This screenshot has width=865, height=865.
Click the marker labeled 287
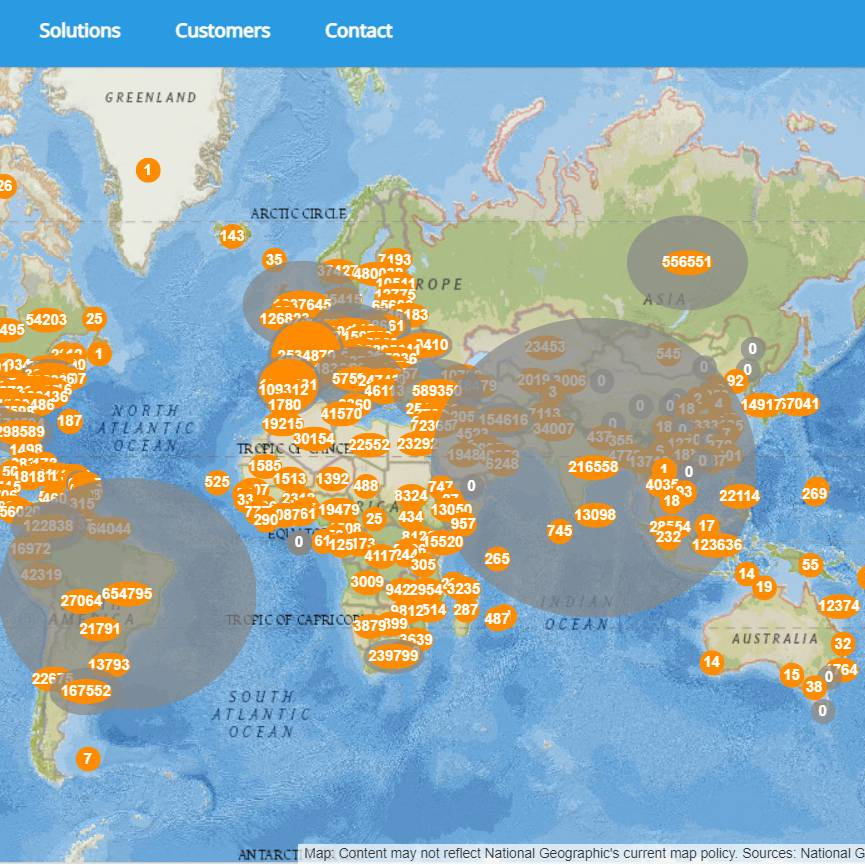[x=466, y=610]
